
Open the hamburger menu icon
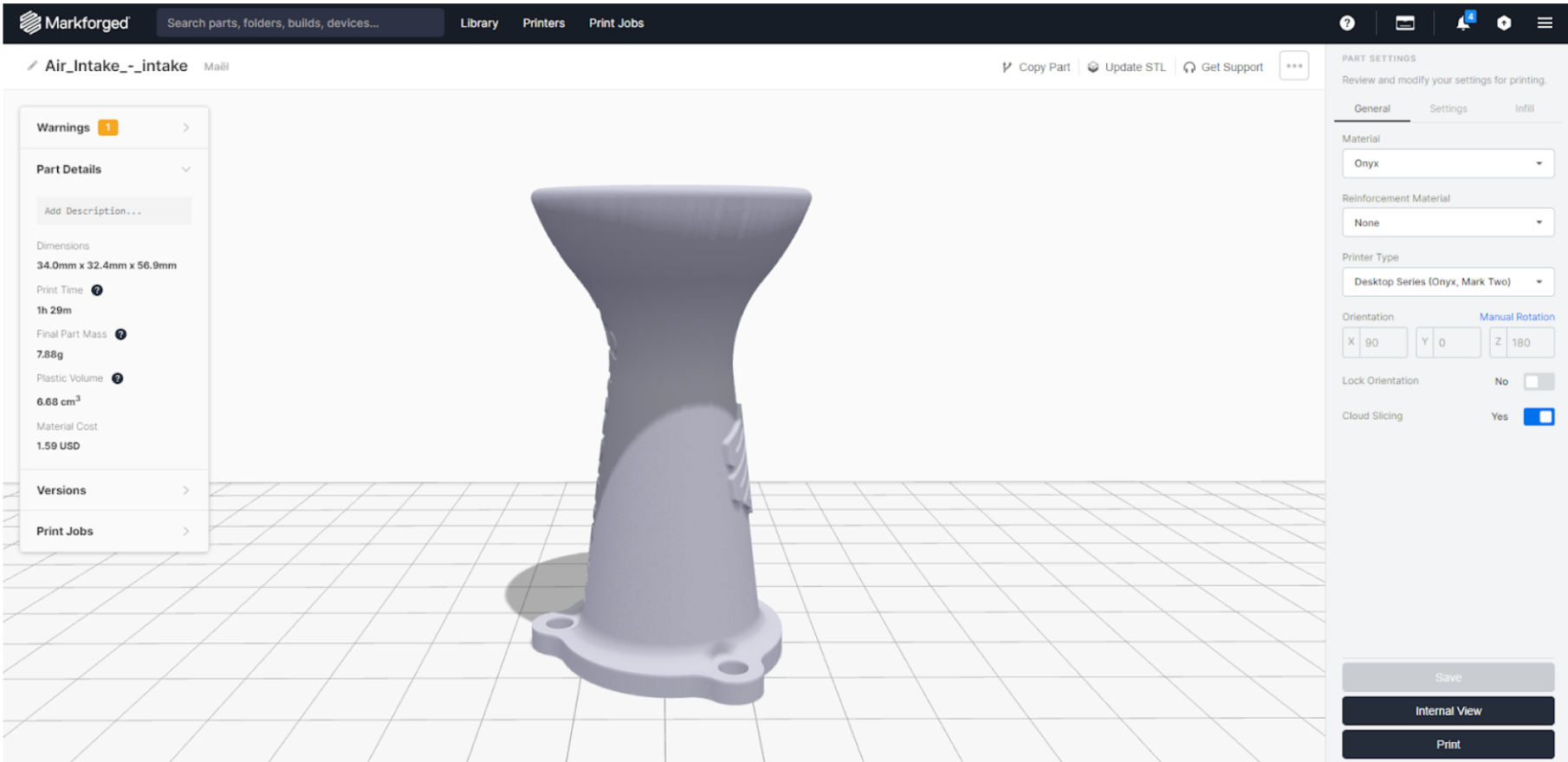1545,23
